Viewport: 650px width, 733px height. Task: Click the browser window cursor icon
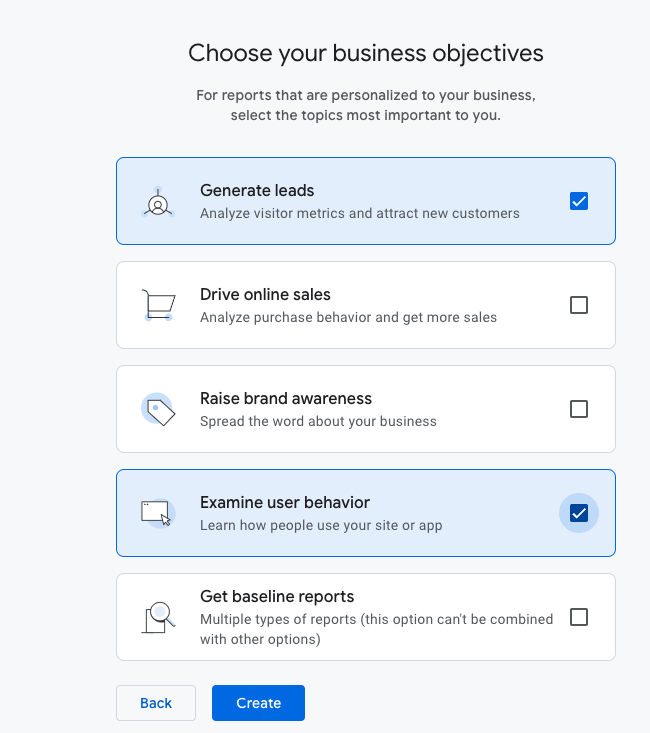(x=158, y=513)
